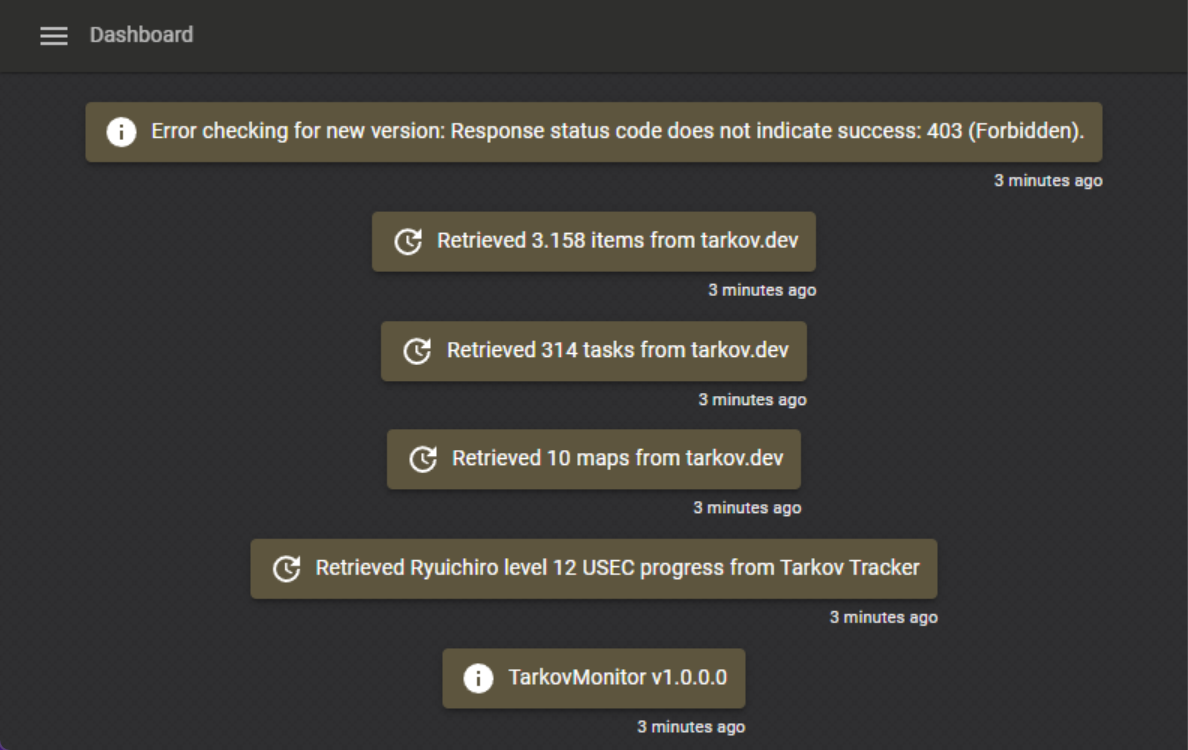Select the Dashboard heading in the top bar

click(141, 34)
